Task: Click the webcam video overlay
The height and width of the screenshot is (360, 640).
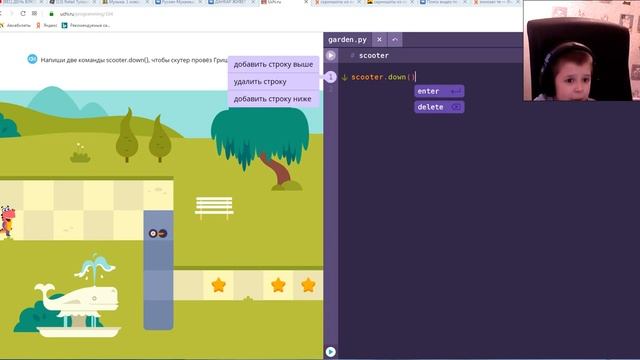Action: point(581,51)
